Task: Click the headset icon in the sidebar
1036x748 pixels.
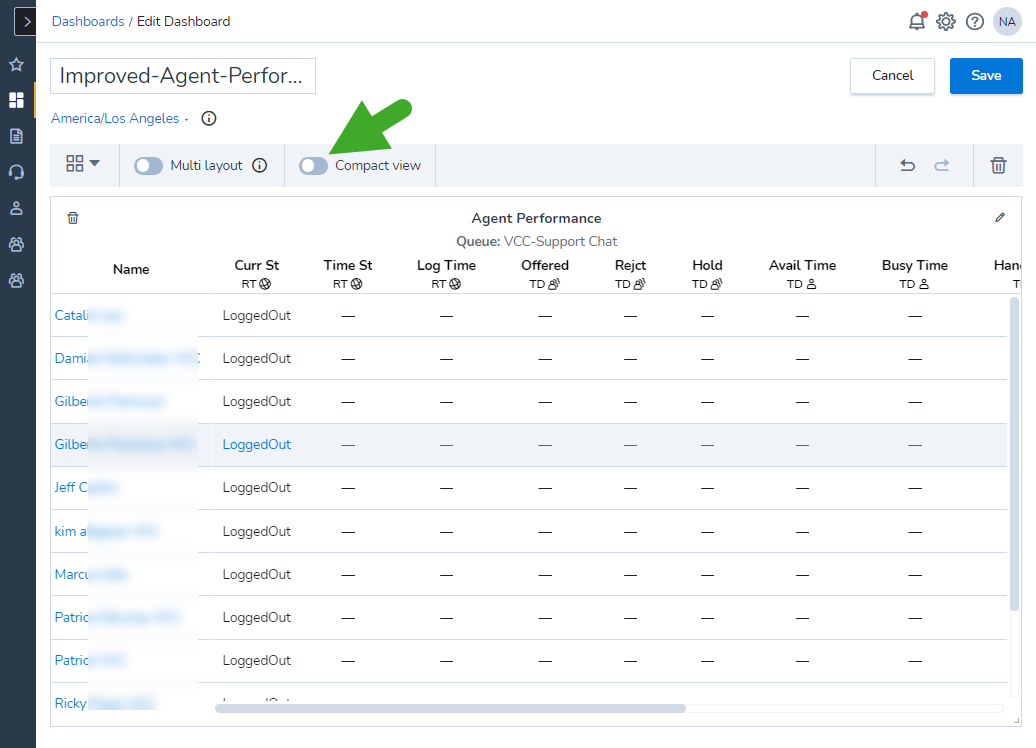Action: [x=16, y=172]
